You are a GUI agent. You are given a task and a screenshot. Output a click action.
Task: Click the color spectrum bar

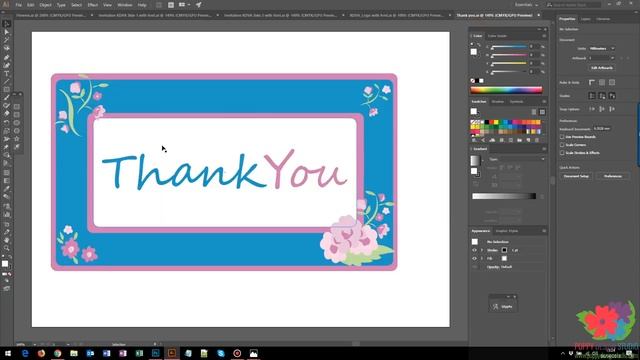click(x=506, y=90)
